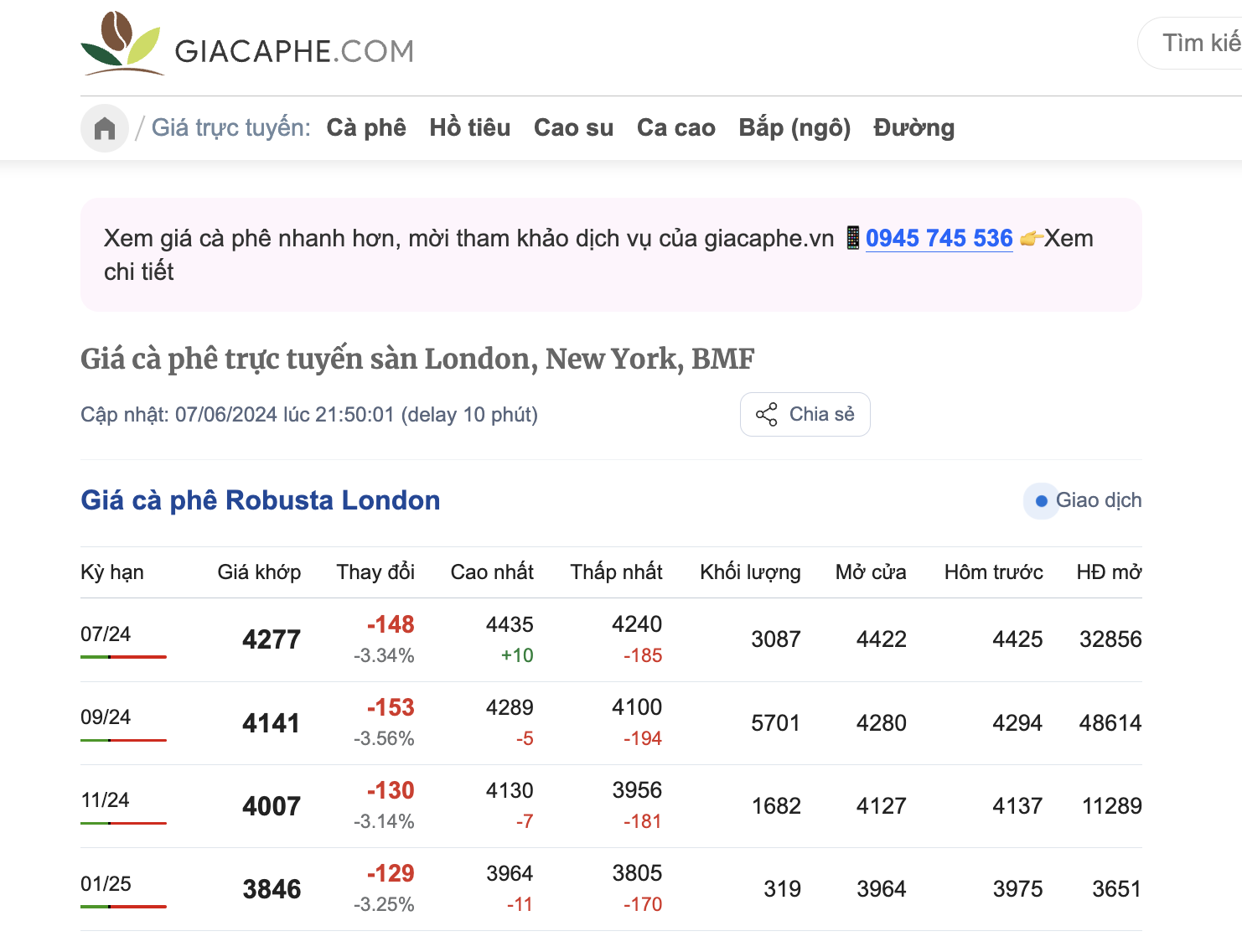Click open interest value 32856
The height and width of the screenshot is (952, 1242).
point(1110,639)
